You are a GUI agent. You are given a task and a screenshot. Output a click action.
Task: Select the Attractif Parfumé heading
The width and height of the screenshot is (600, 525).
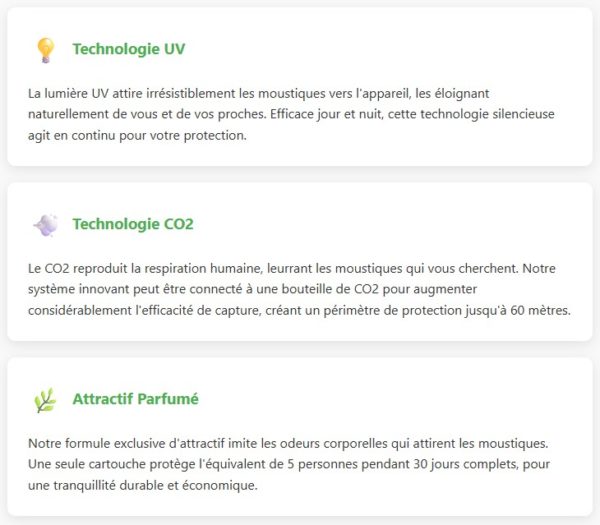[135, 399]
